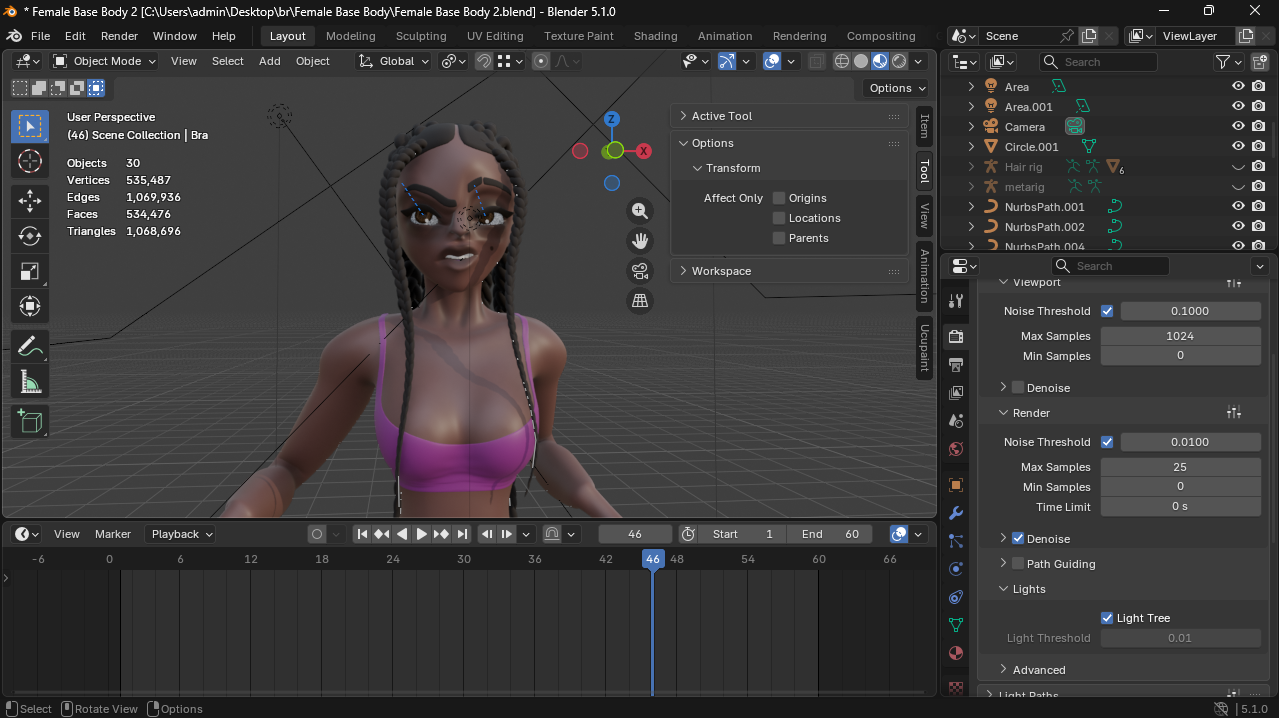
Task: Enable the Locations checkbox
Action: [779, 218]
